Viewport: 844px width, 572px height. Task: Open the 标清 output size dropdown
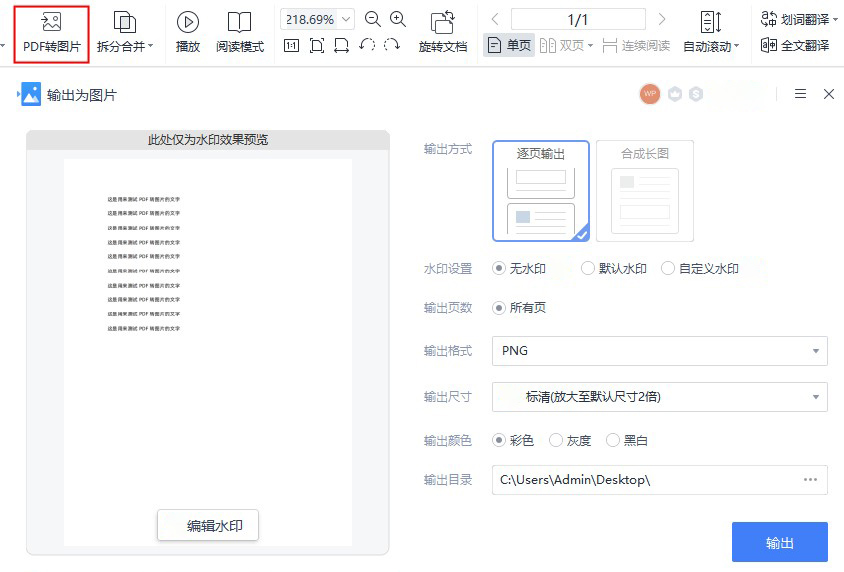(659, 397)
